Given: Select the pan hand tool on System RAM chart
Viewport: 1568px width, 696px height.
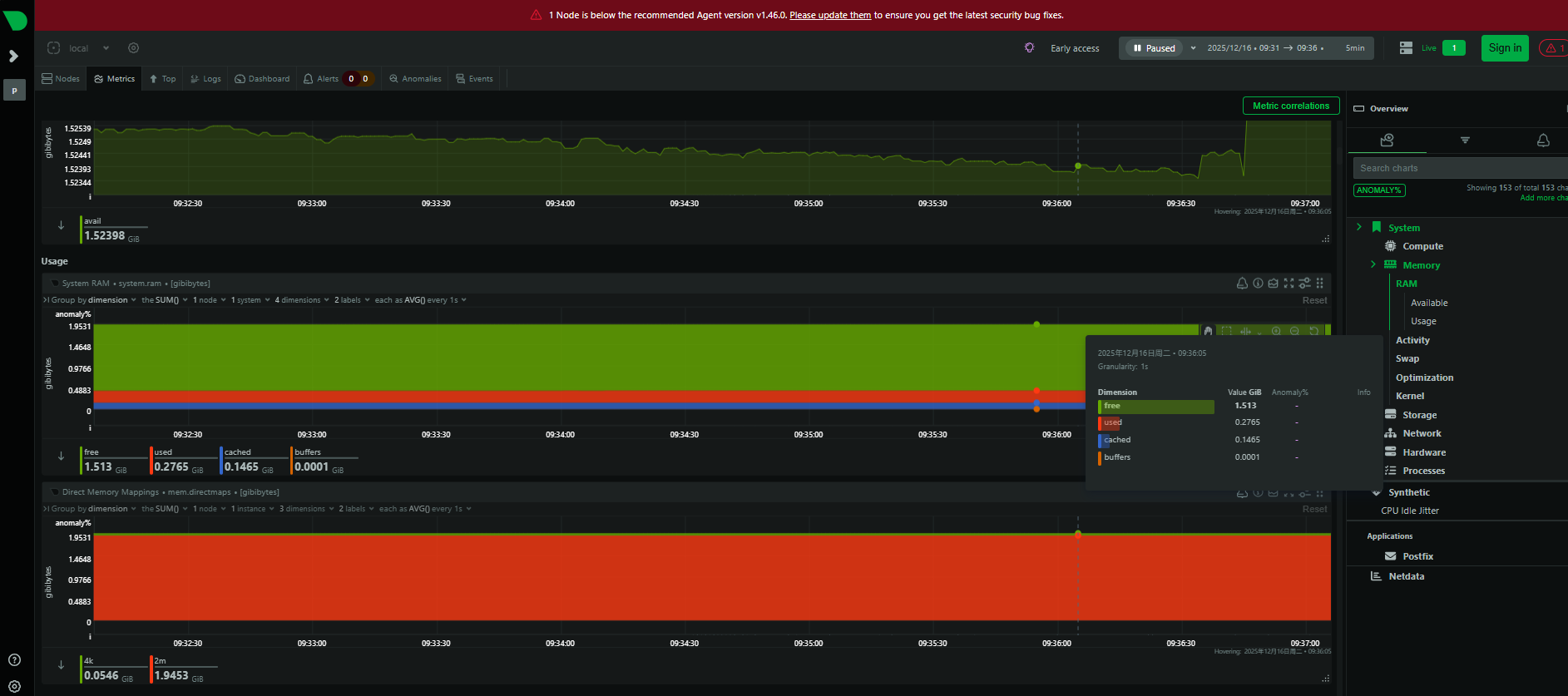Looking at the screenshot, I should click(x=1208, y=331).
